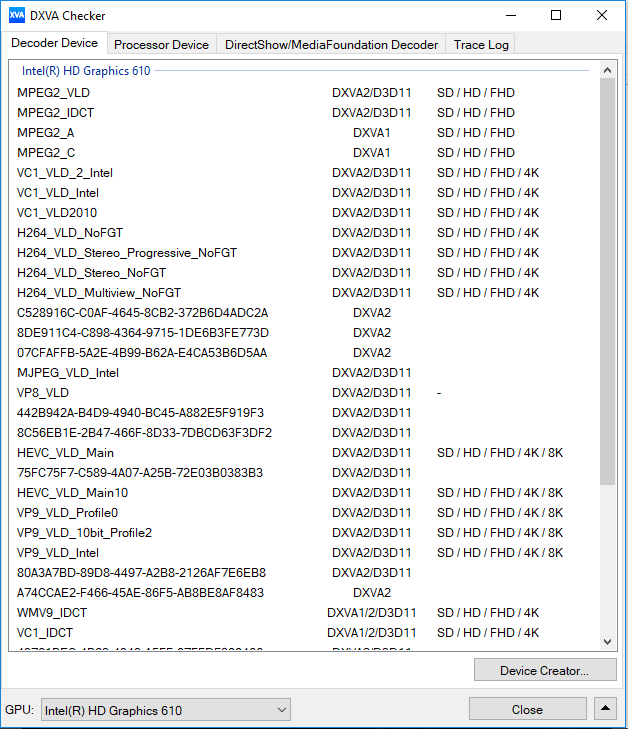Select the VP8_VLD decoder row
The image size is (628, 729).
tap(303, 393)
